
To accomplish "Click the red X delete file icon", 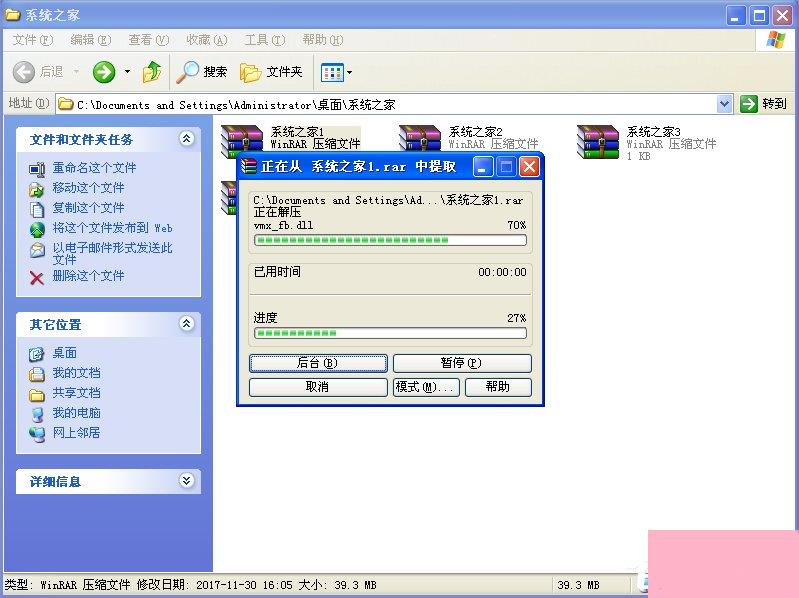I will tap(37, 278).
